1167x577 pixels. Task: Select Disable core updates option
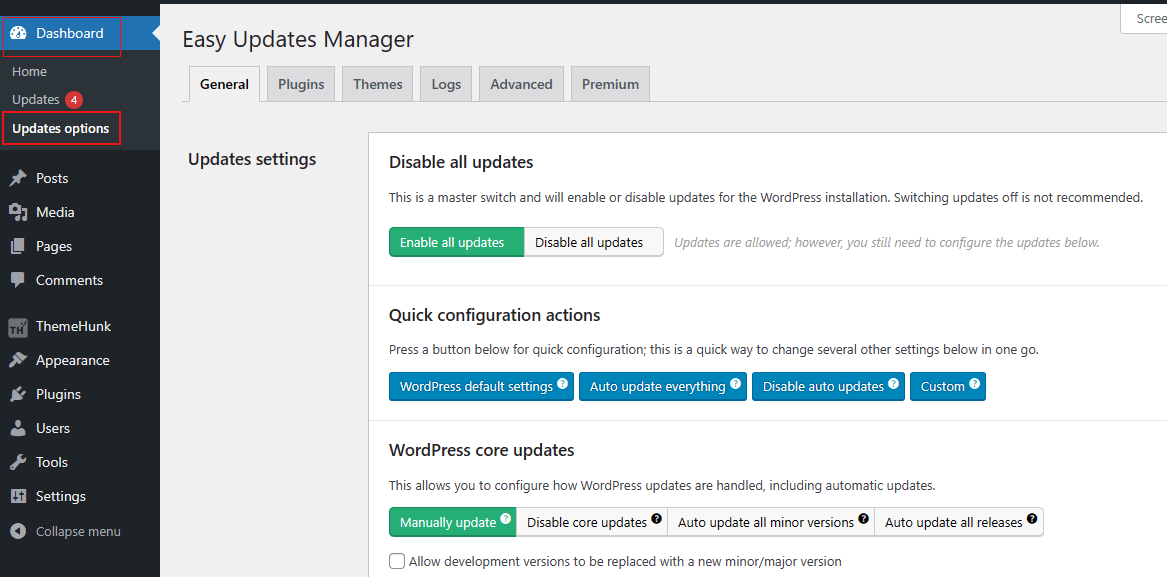(587, 522)
